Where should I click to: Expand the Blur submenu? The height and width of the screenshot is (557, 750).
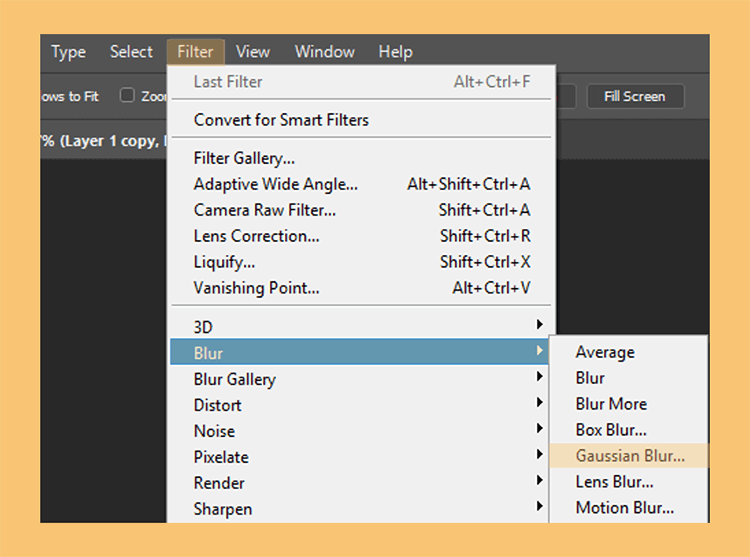pyautogui.click(x=360, y=352)
